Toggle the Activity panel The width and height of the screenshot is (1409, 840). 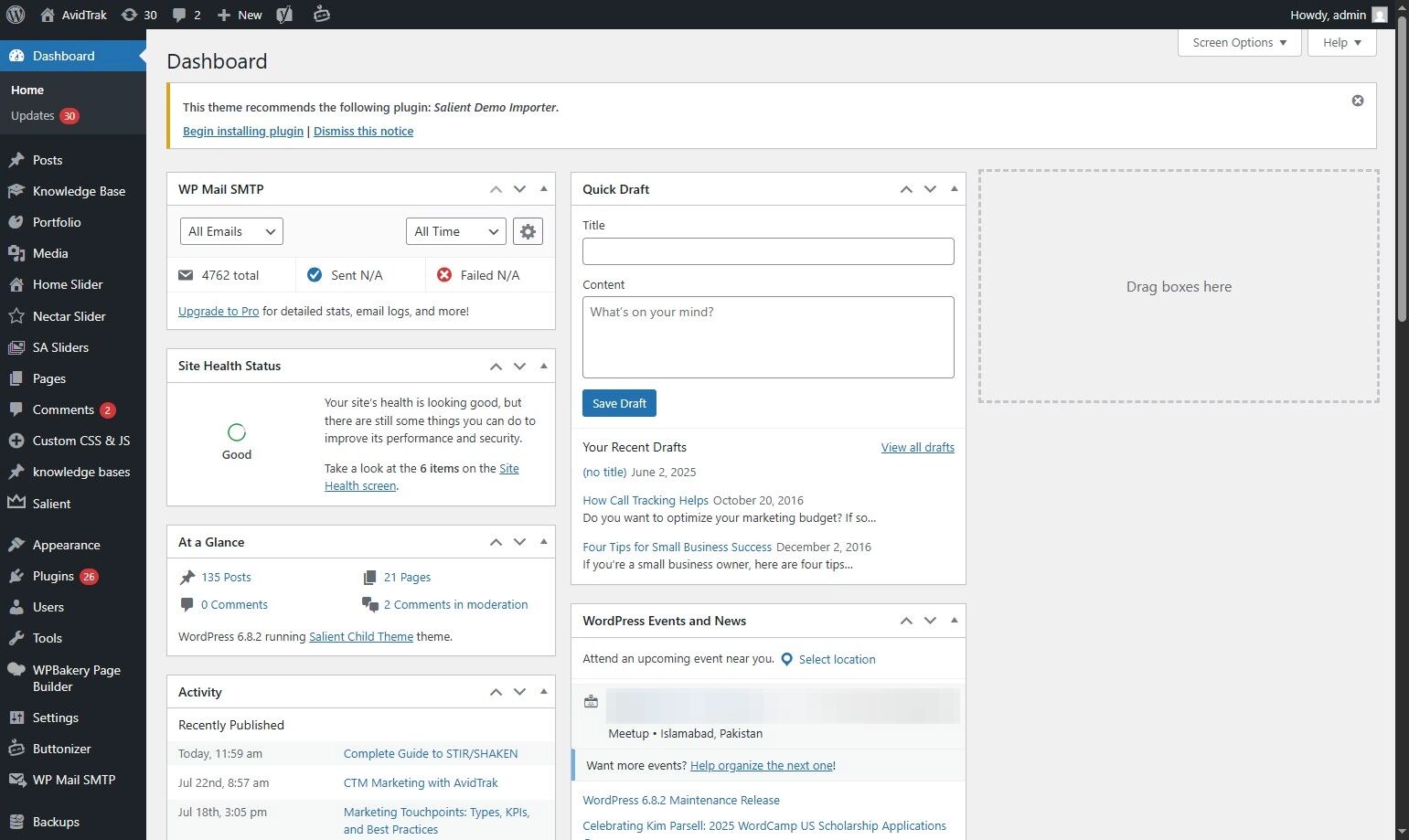pos(544,692)
